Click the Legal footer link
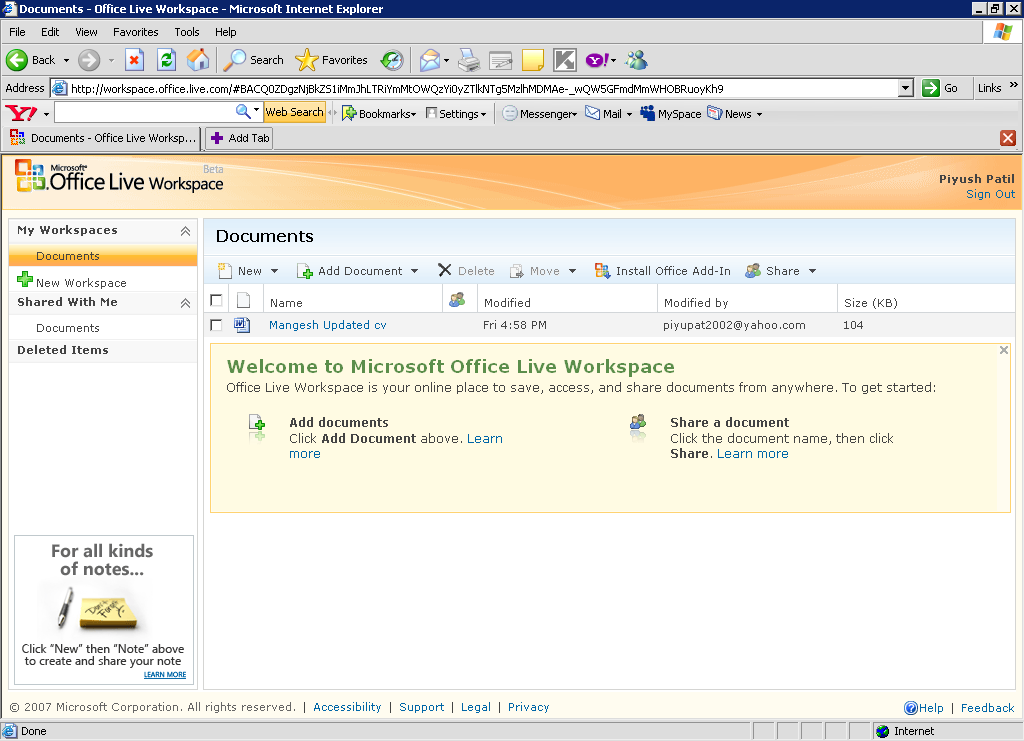Viewport: 1024px width, 741px height. 475,707
